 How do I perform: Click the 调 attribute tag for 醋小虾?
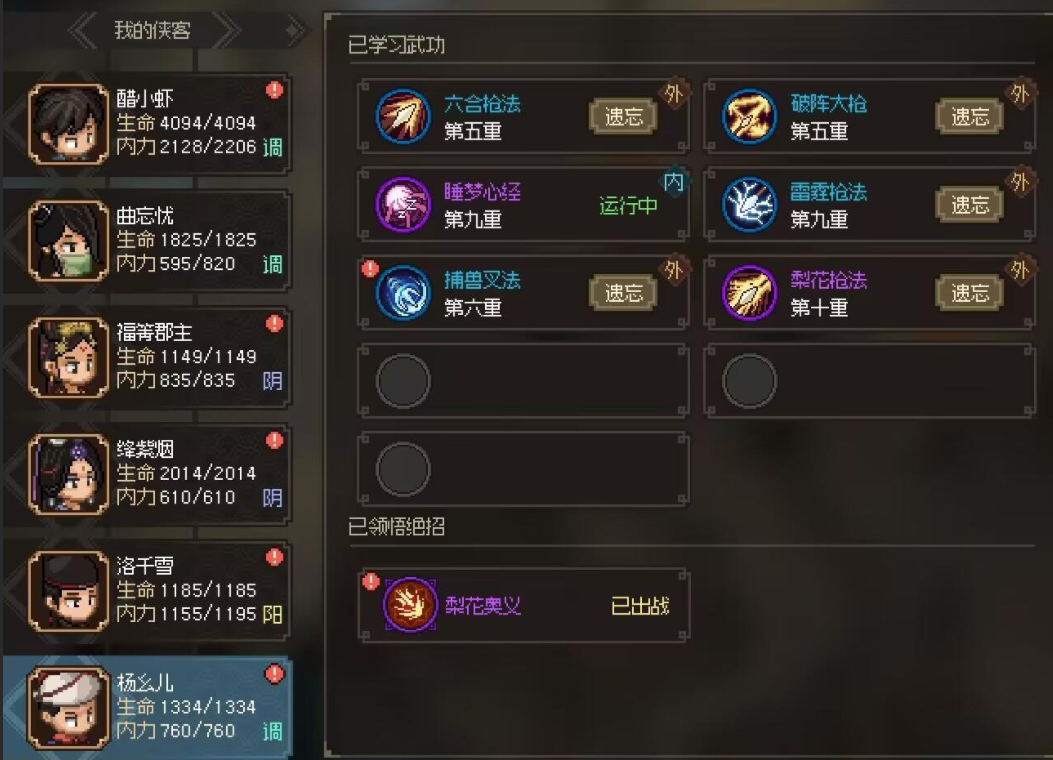(273, 147)
